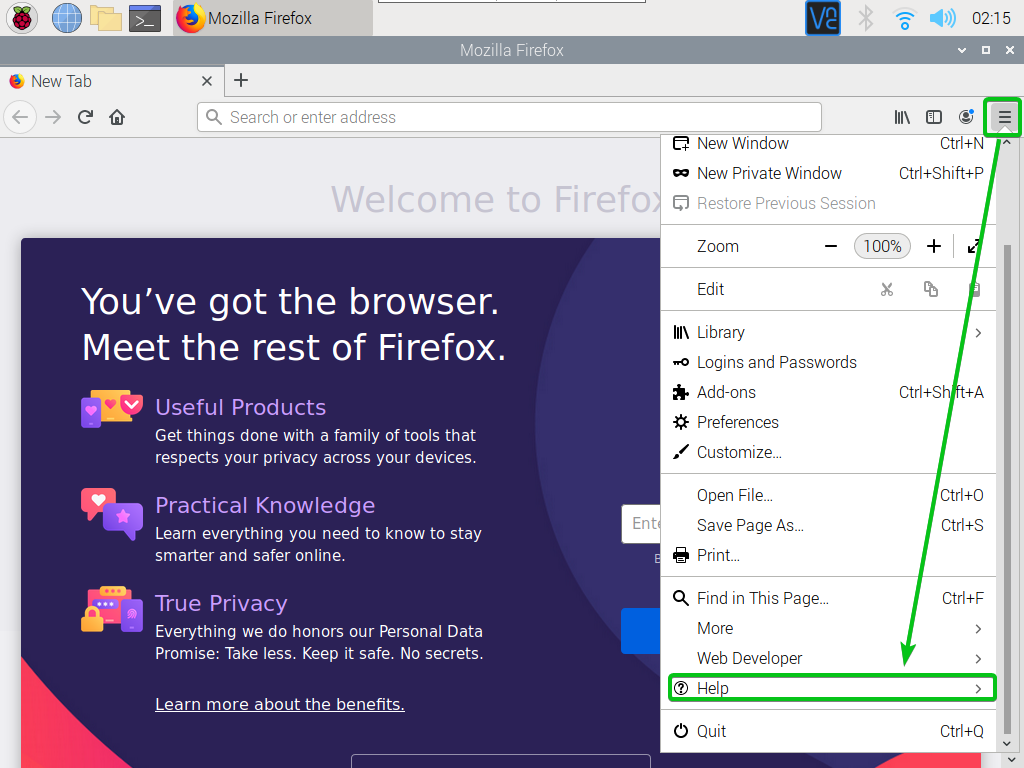Click the Practical Knowledge chat bubbles icon
The width and height of the screenshot is (1024, 768).
112,514
